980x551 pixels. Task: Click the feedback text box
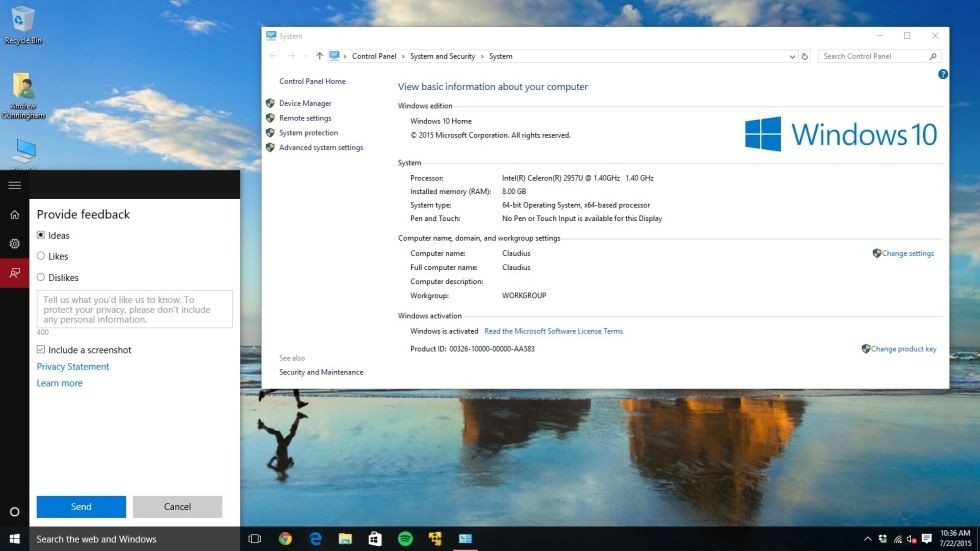click(x=134, y=309)
